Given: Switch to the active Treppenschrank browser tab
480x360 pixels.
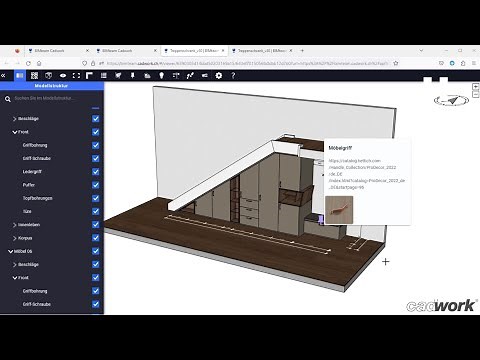Looking at the screenshot, I should point(194,51).
